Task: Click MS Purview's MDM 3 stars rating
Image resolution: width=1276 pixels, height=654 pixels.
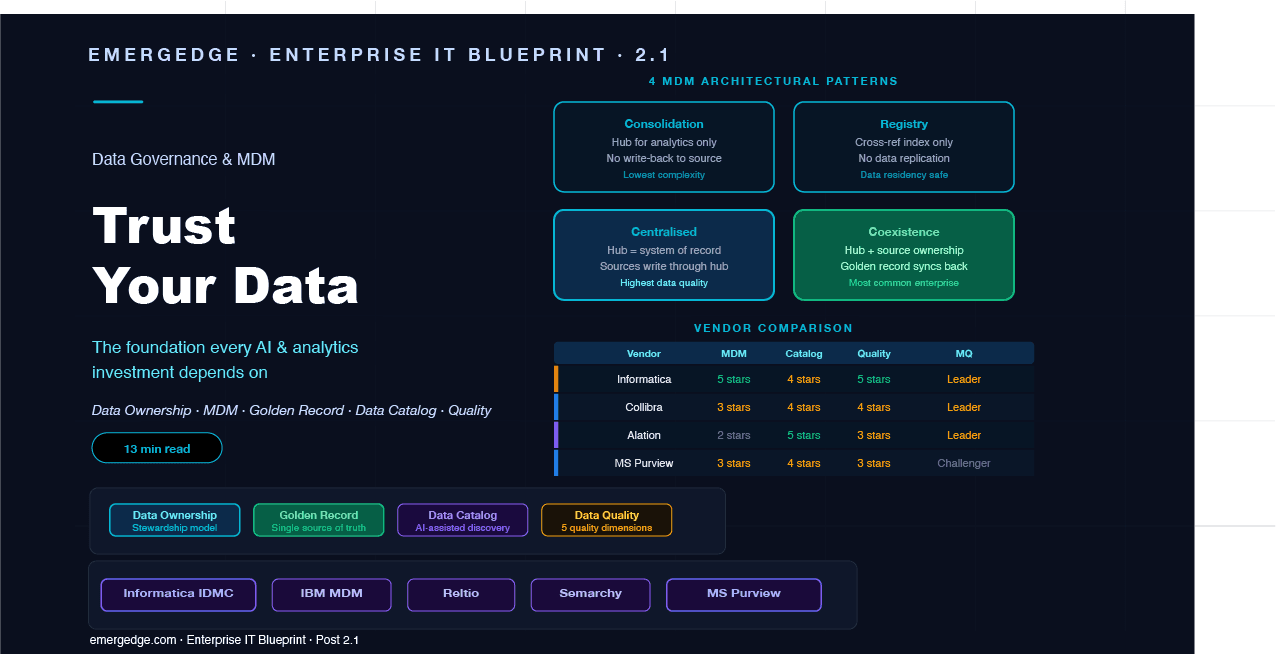Action: click(734, 464)
